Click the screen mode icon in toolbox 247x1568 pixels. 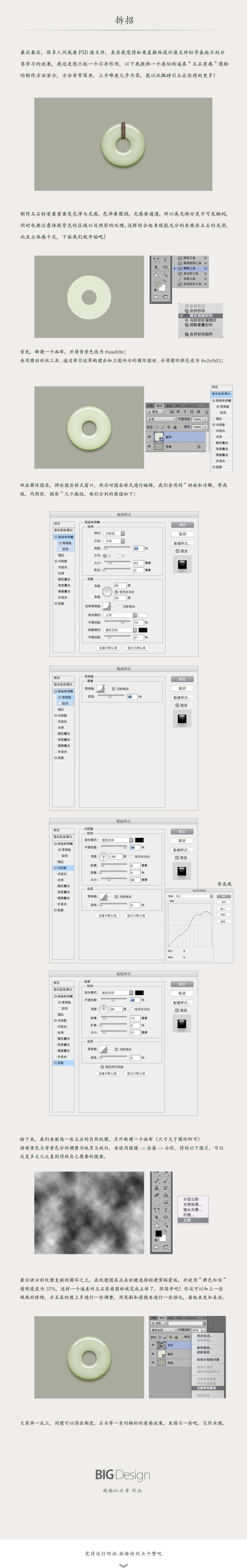(x=165, y=297)
